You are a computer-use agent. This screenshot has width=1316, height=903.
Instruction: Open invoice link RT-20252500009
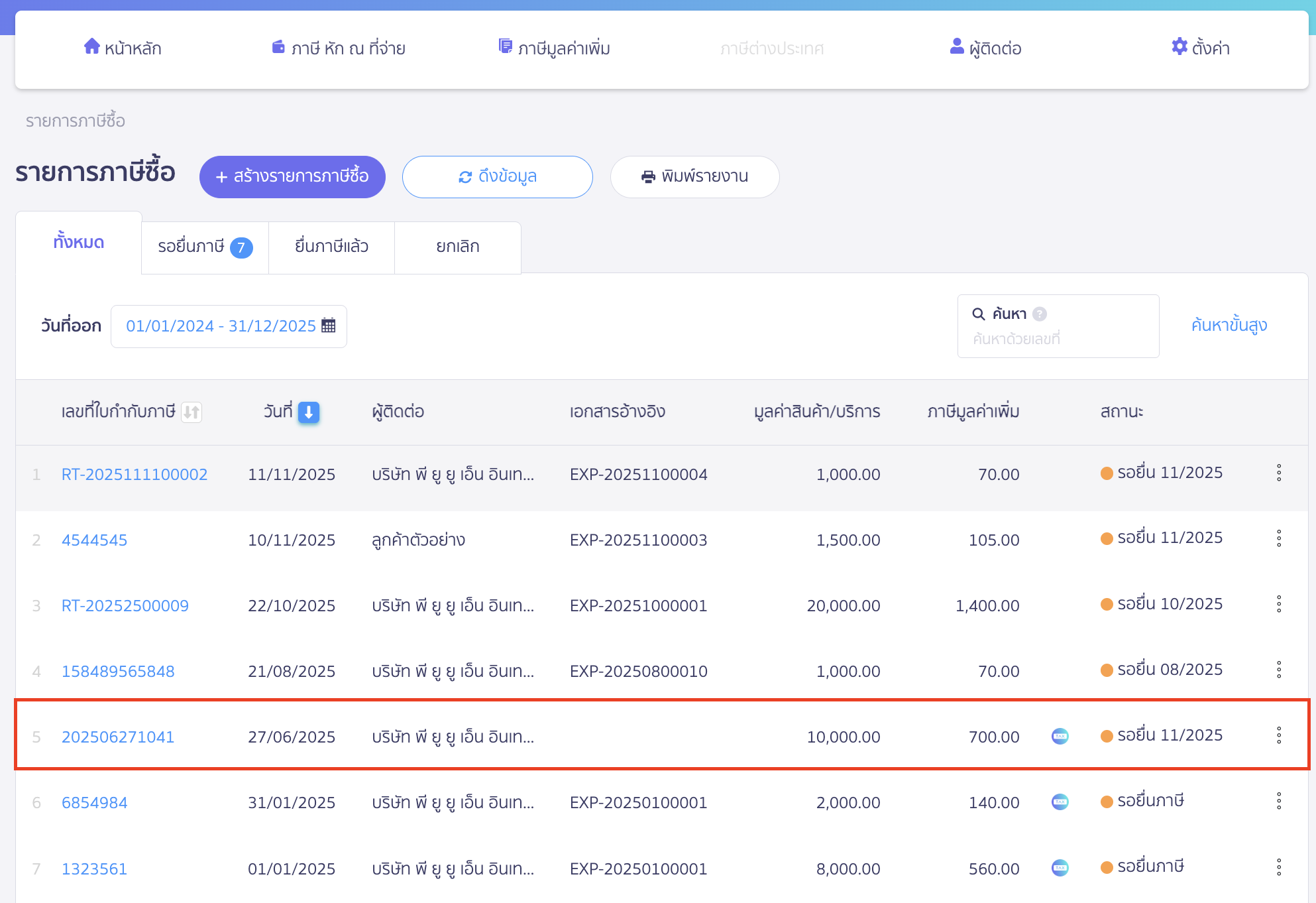[125, 605]
